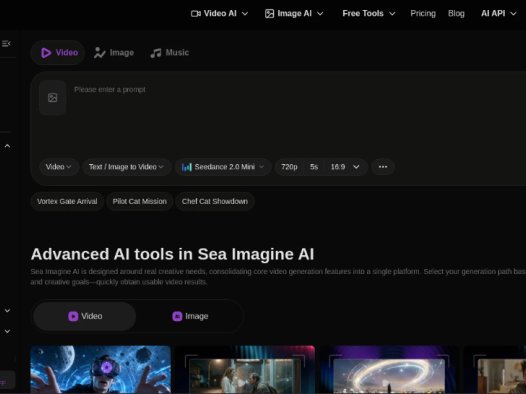This screenshot has height=394, width=526.
Task: Use the Vortex Gate Arrival prompt suggestion
Action: [67, 201]
